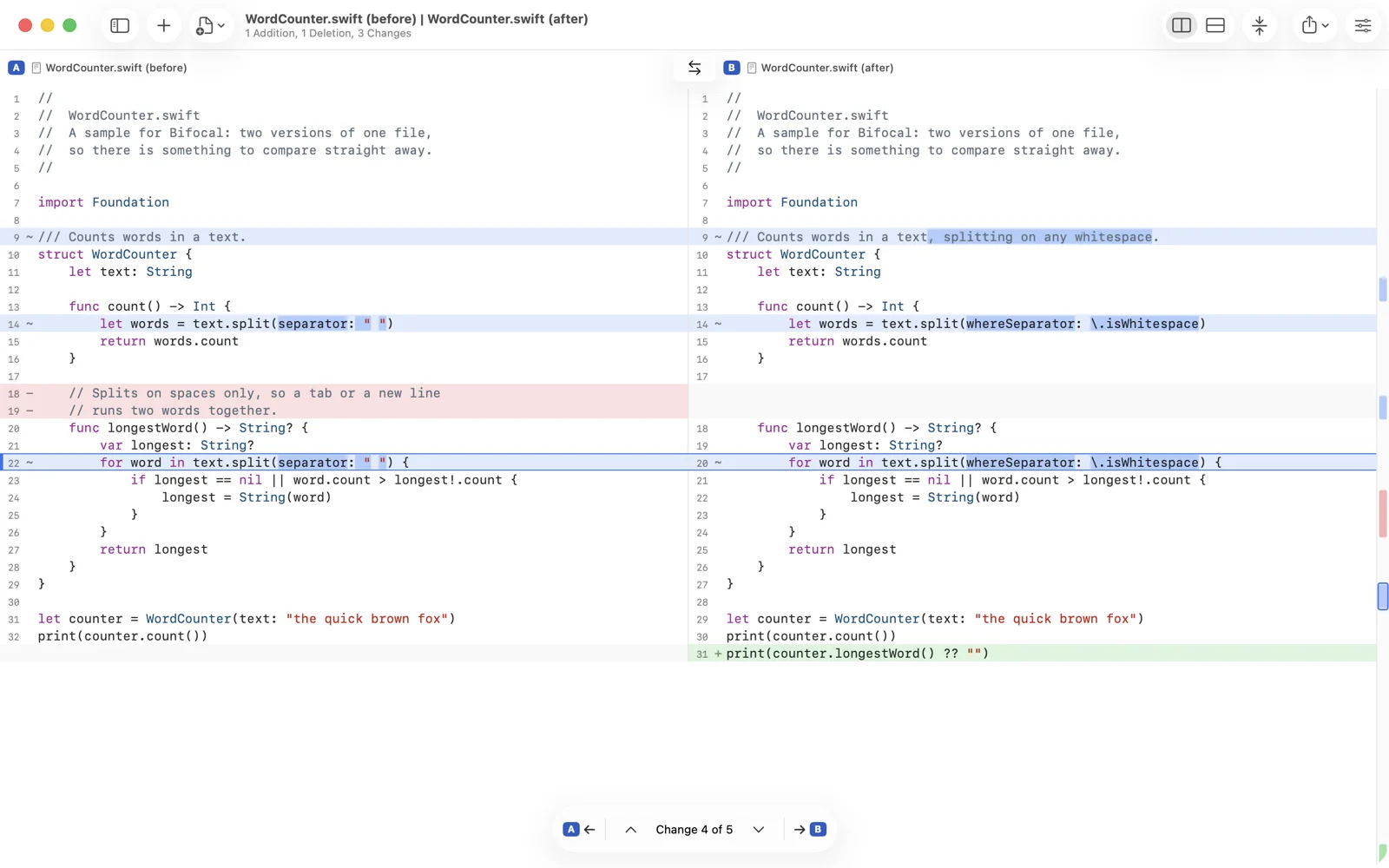Viewport: 1389px width, 868px height.
Task: Select the "WordCounter.swift (after)" file label
Action: tap(827, 68)
